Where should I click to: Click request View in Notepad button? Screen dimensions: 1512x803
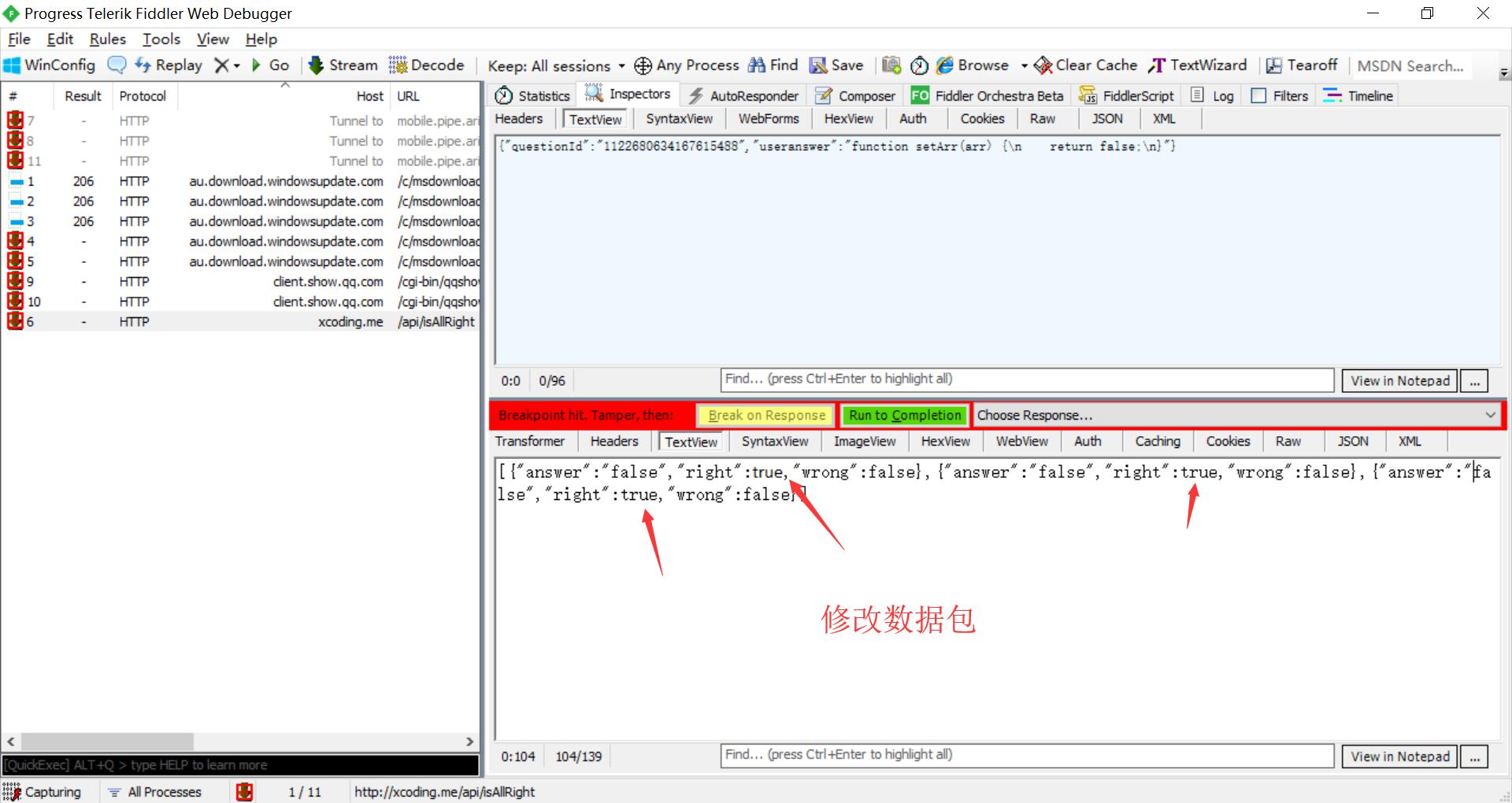coord(1400,381)
